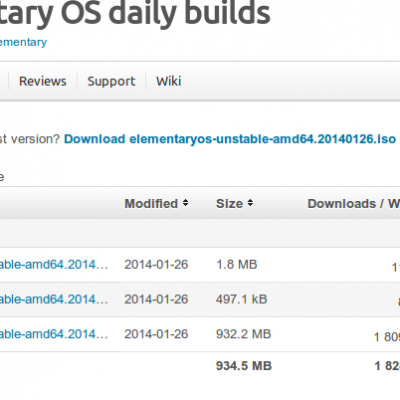Open file link in the 497.1 kB row
This screenshot has width=400, height=400.
click(54, 299)
